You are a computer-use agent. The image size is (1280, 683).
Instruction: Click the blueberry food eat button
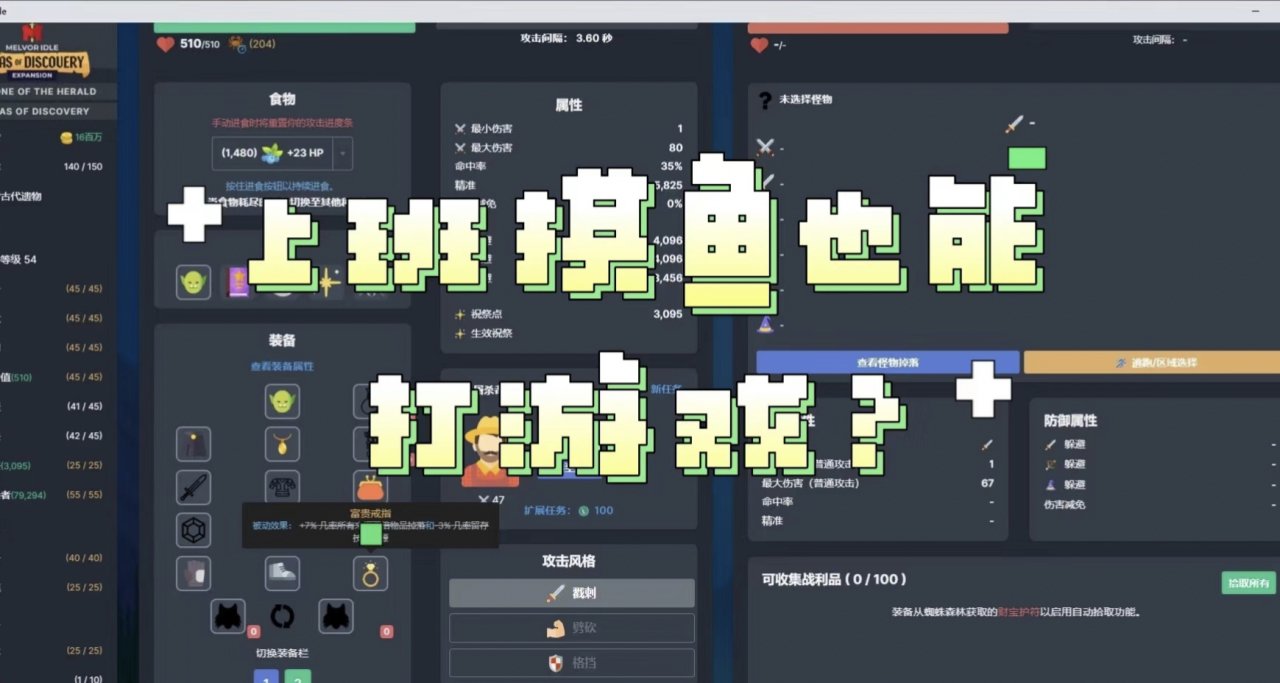[272, 153]
